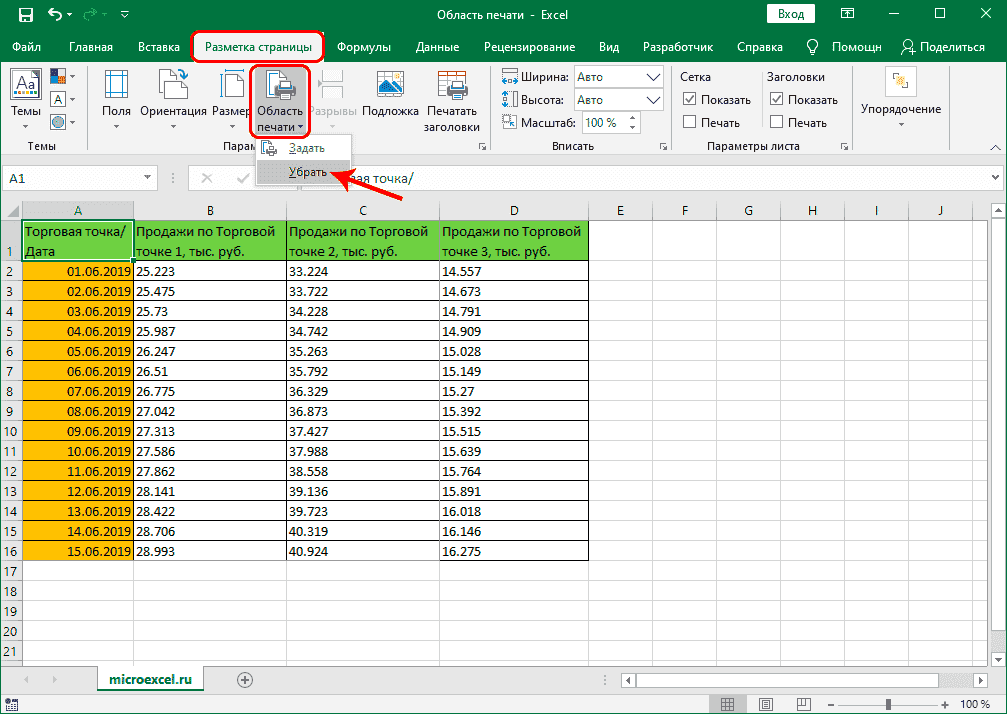Expand the Name Box dropdown arrow
The image size is (1007, 714).
click(x=148, y=178)
